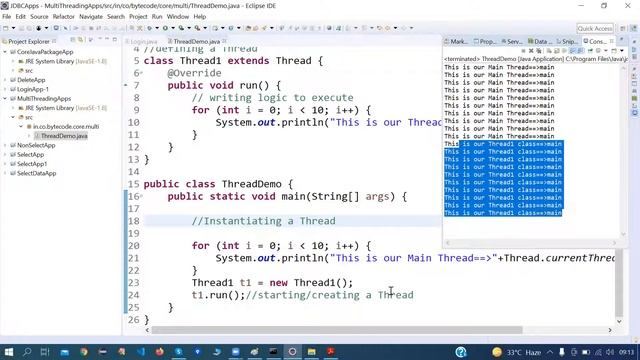Click the Clear Console icon

[549, 51]
